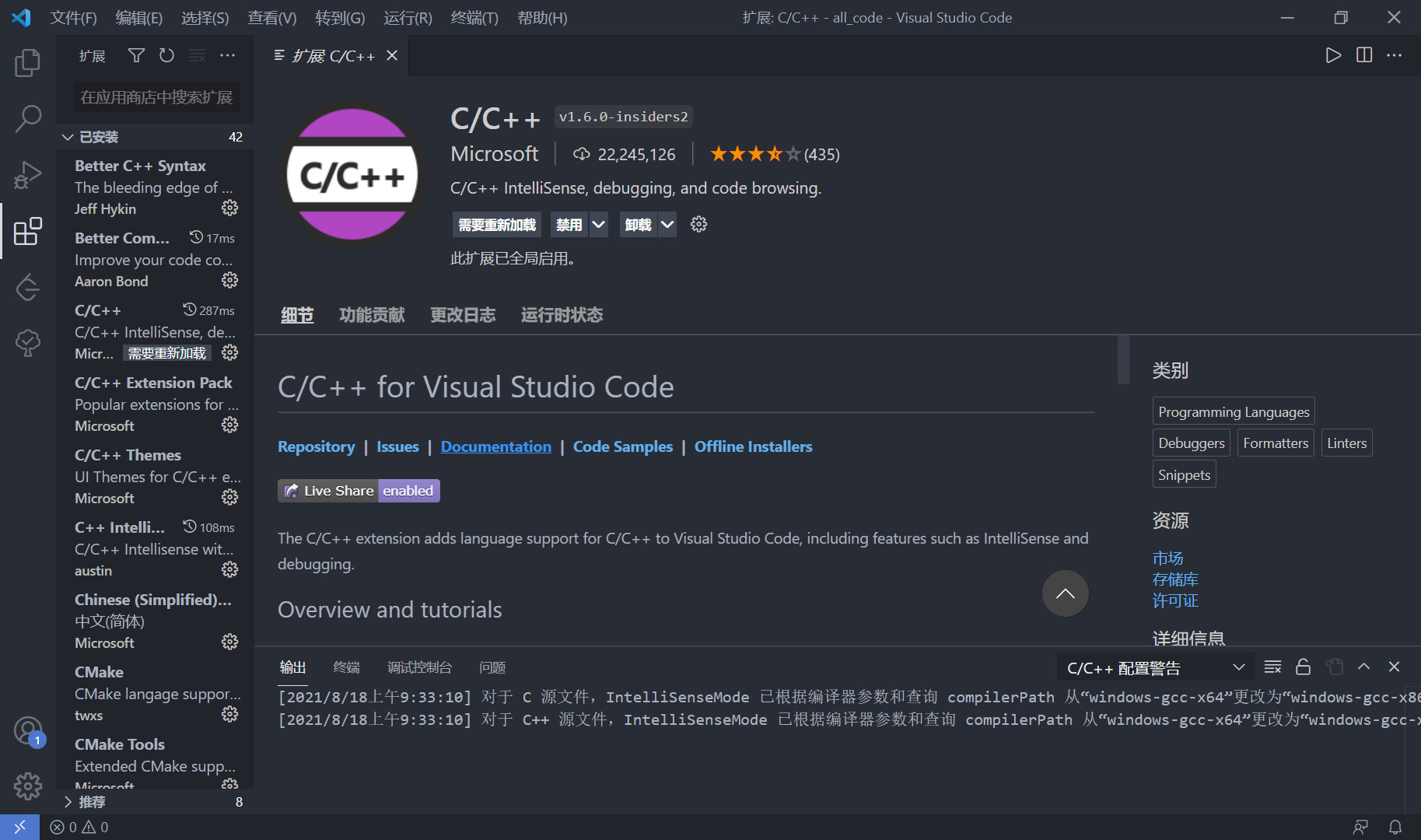The image size is (1421, 840).
Task: Switch to the 更改日志 tab
Action: pyautogui.click(x=463, y=314)
